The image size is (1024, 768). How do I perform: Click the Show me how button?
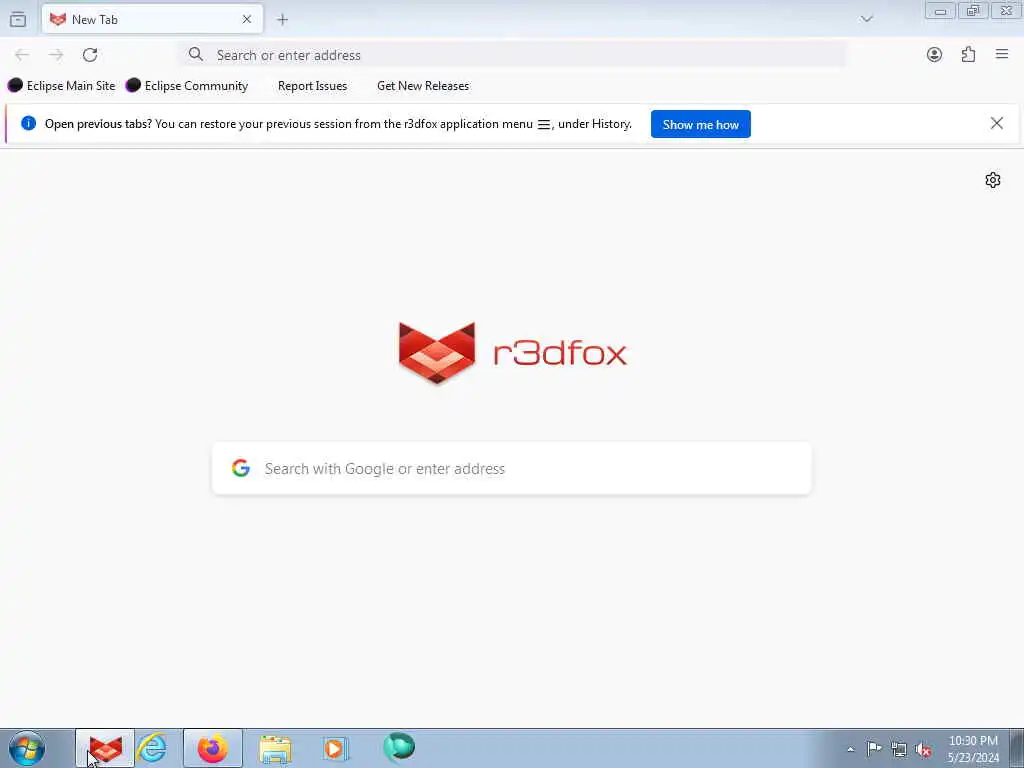click(701, 124)
